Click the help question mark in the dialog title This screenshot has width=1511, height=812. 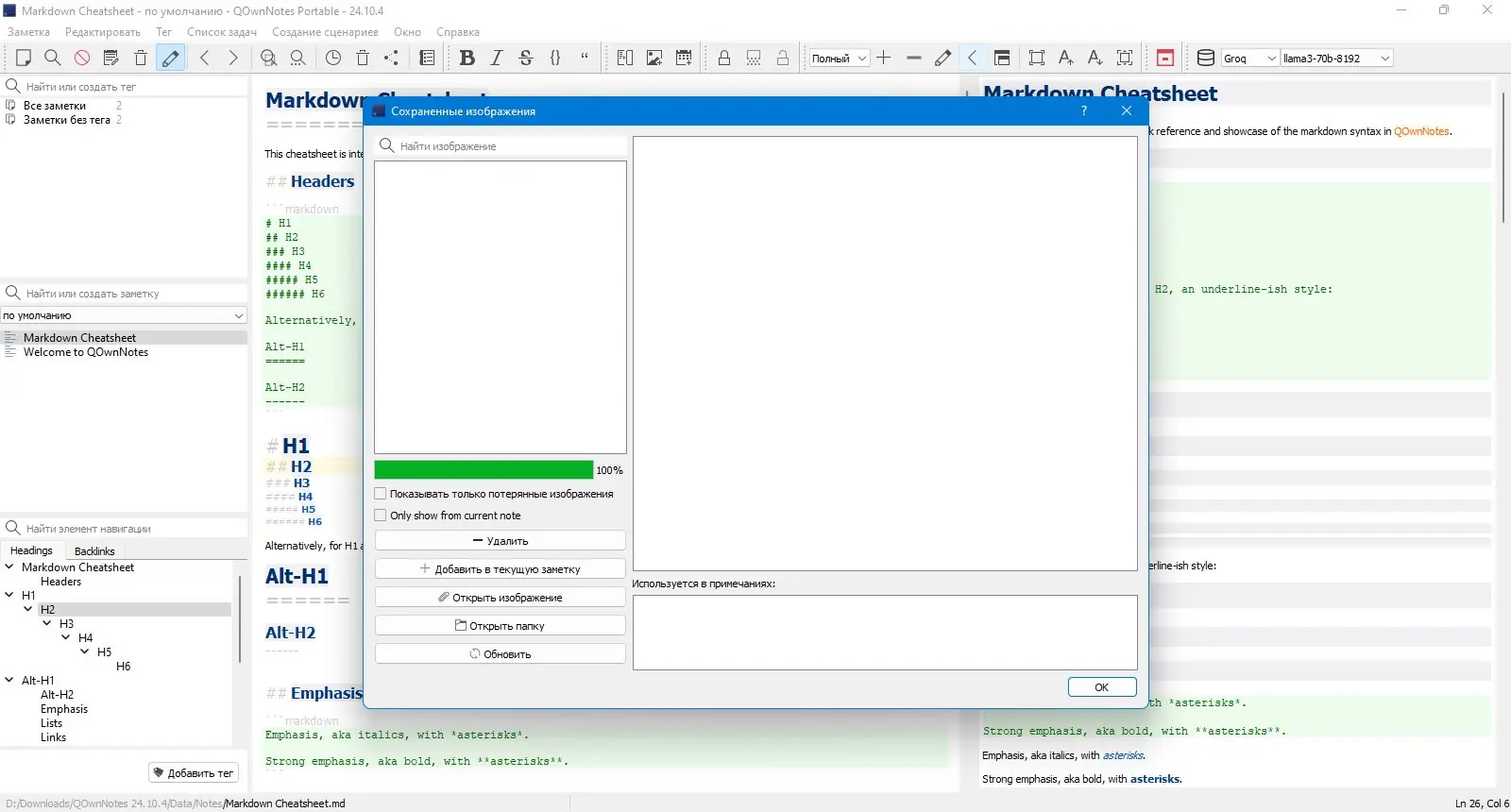(1084, 110)
